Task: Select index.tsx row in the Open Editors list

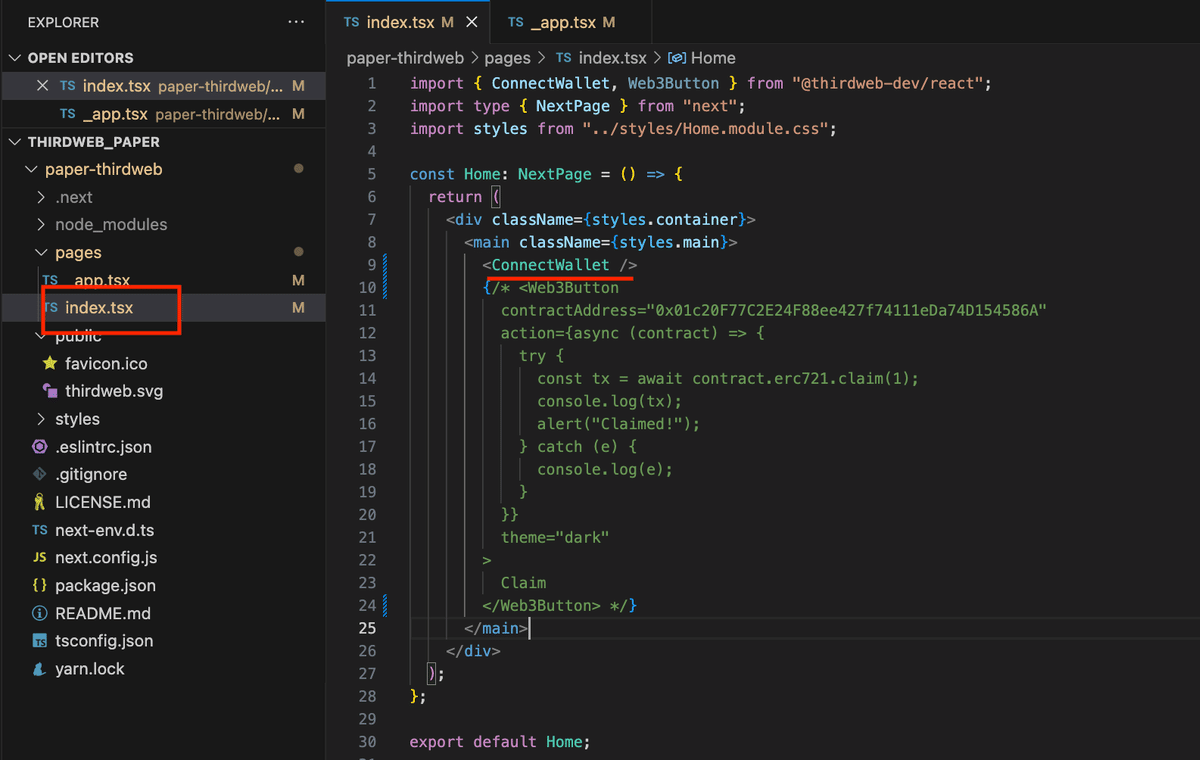Action: pyautogui.click(x=163, y=86)
